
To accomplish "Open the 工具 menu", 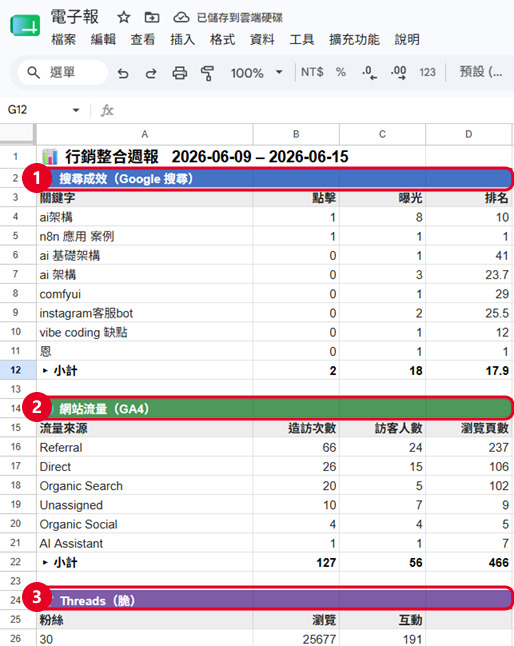I will coord(302,40).
